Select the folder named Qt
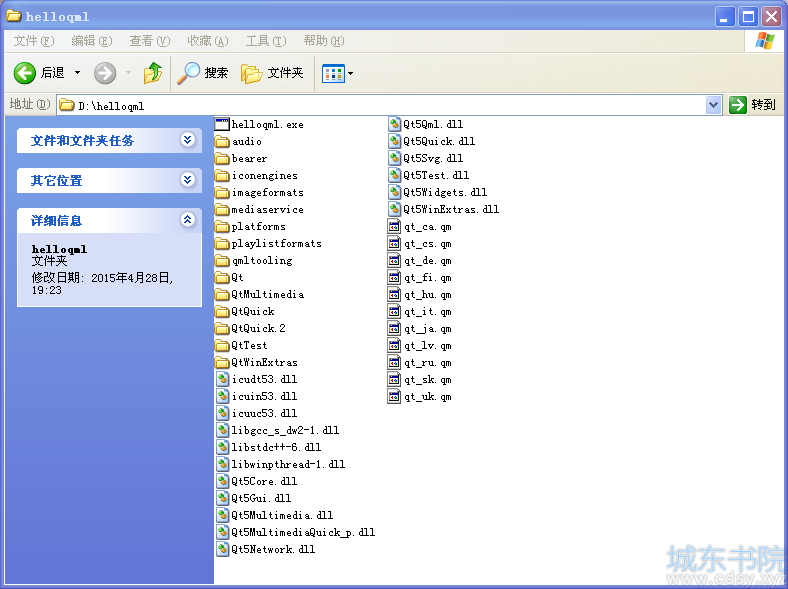The width and height of the screenshot is (788, 589). [229, 277]
